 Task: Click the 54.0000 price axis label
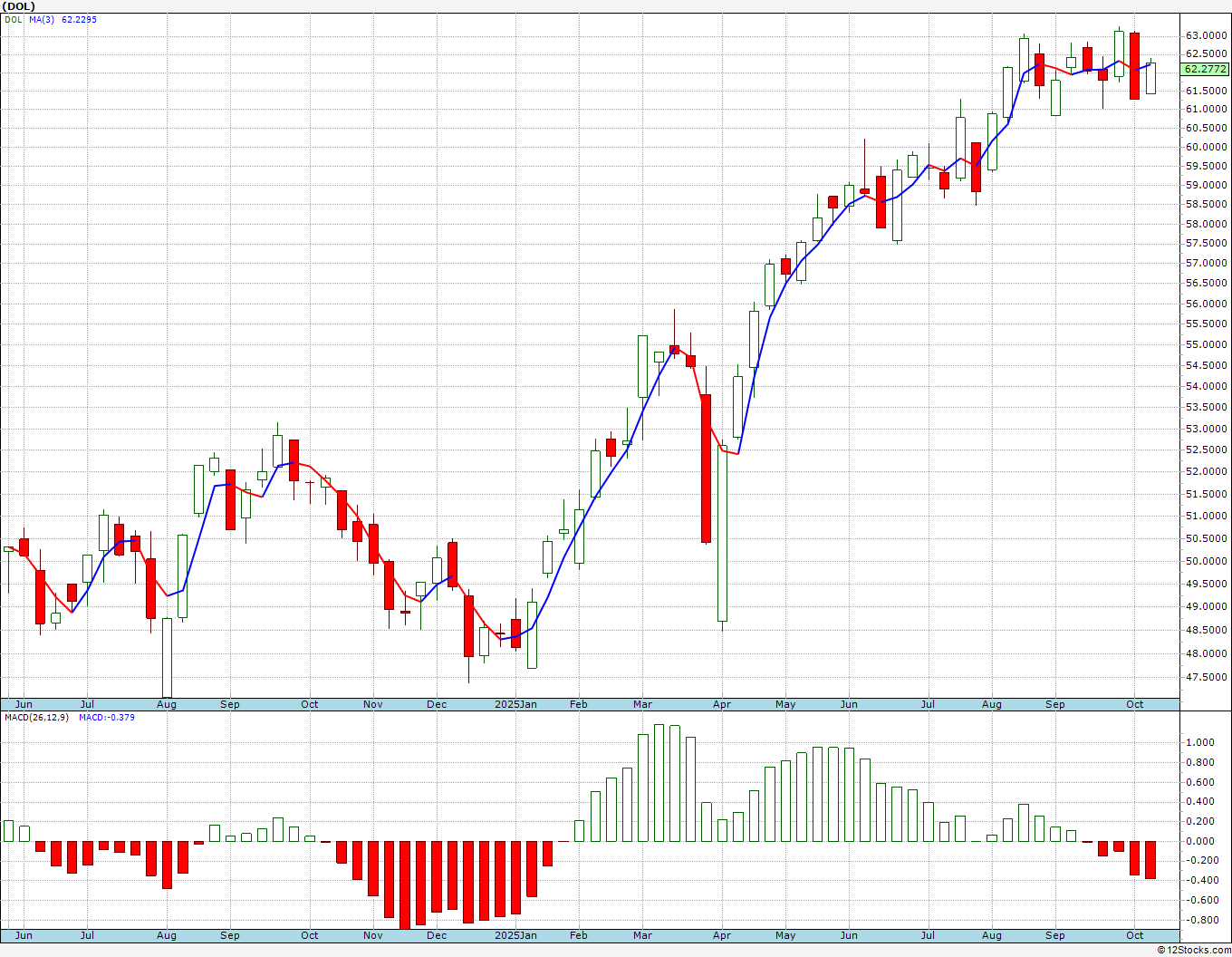(x=1207, y=386)
